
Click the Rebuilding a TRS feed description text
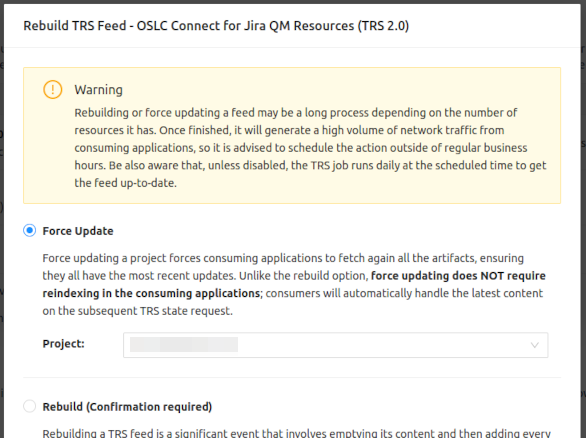tap(296, 433)
